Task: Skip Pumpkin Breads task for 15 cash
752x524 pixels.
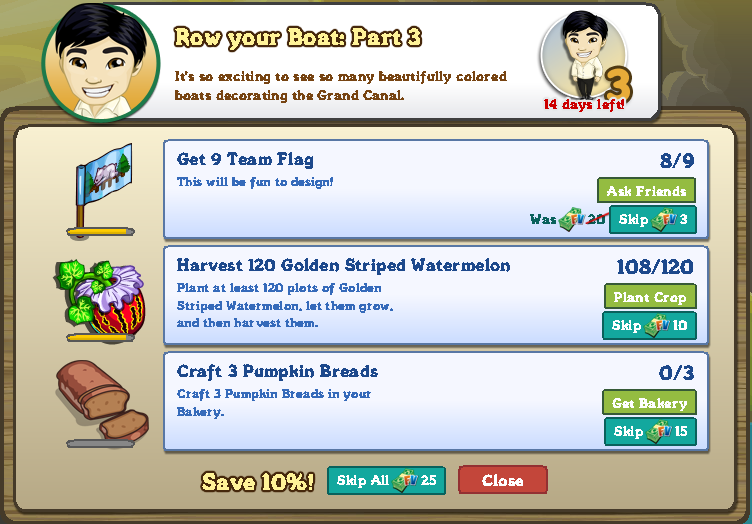Action: pos(650,431)
